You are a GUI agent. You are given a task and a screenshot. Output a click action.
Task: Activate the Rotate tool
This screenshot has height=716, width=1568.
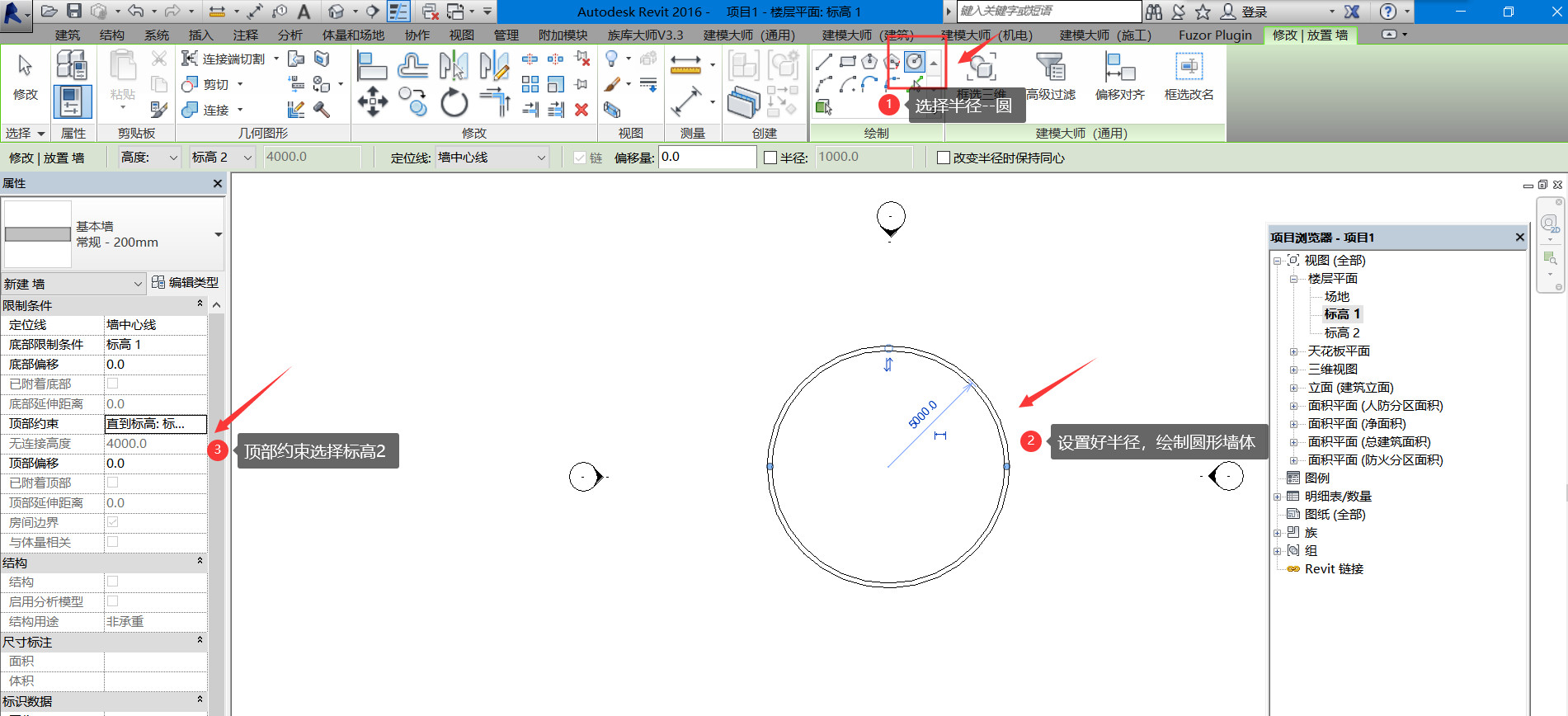click(454, 103)
